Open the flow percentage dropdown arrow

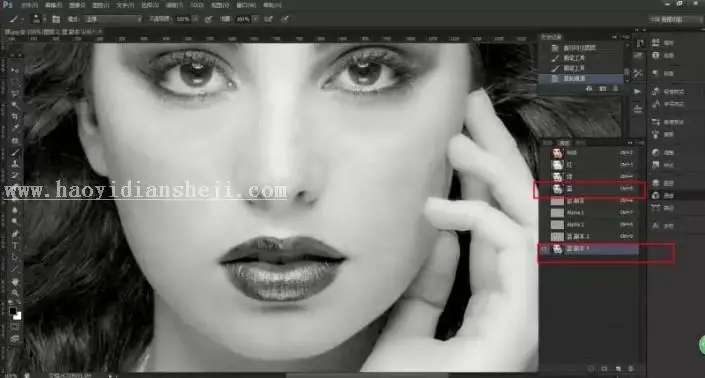click(255, 19)
